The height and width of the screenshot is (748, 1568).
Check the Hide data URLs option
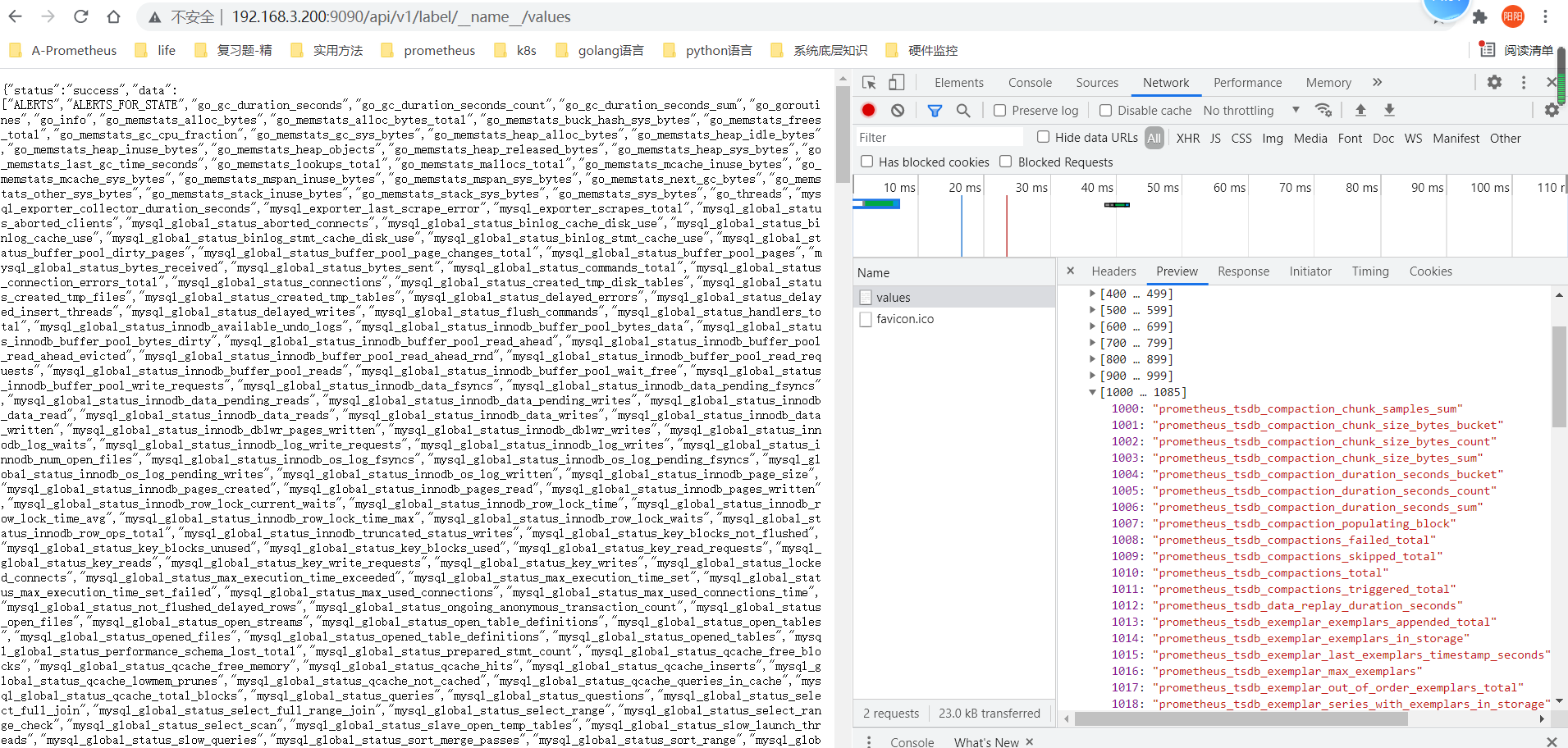[x=1043, y=137]
